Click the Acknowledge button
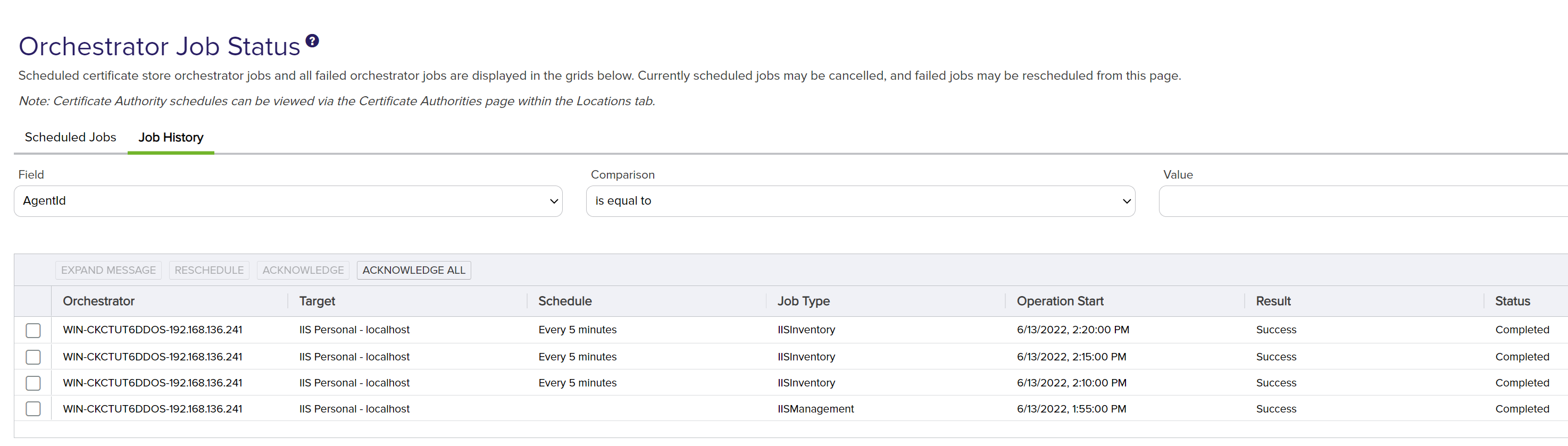 (x=303, y=270)
